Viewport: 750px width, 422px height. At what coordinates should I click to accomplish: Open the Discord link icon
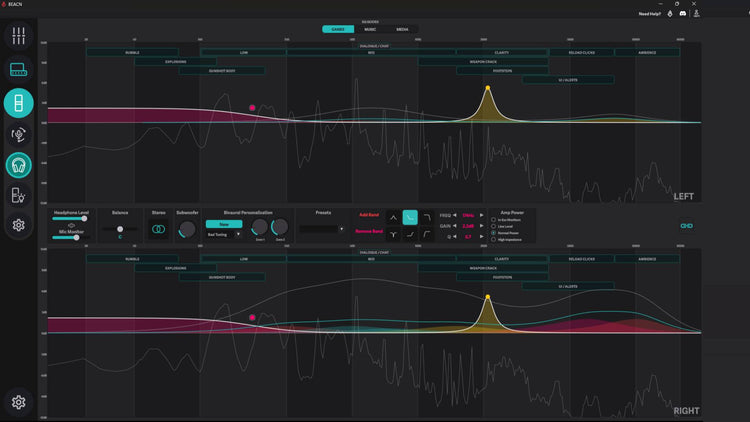coord(683,14)
